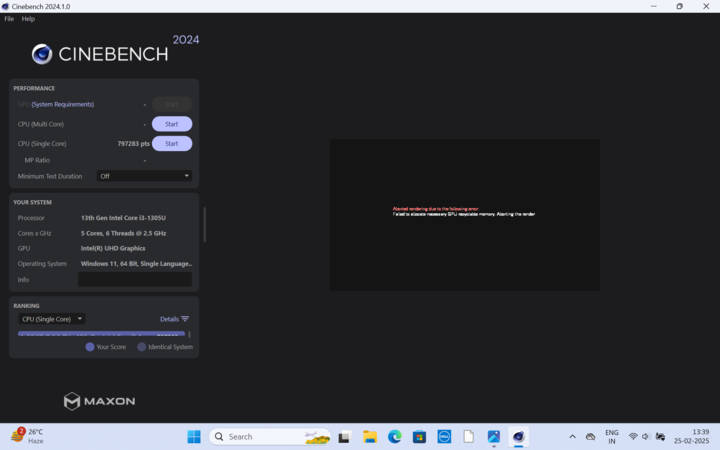Image resolution: width=720 pixels, height=450 pixels.
Task: Toggle the Identical System legend indicator
Action: point(142,347)
